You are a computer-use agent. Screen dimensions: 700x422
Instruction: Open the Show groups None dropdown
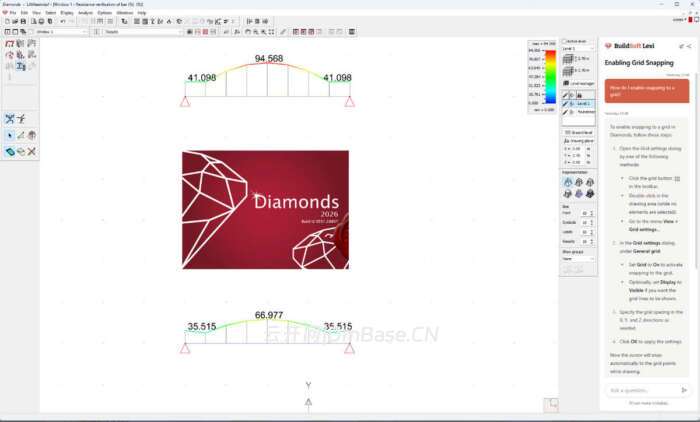(578, 259)
